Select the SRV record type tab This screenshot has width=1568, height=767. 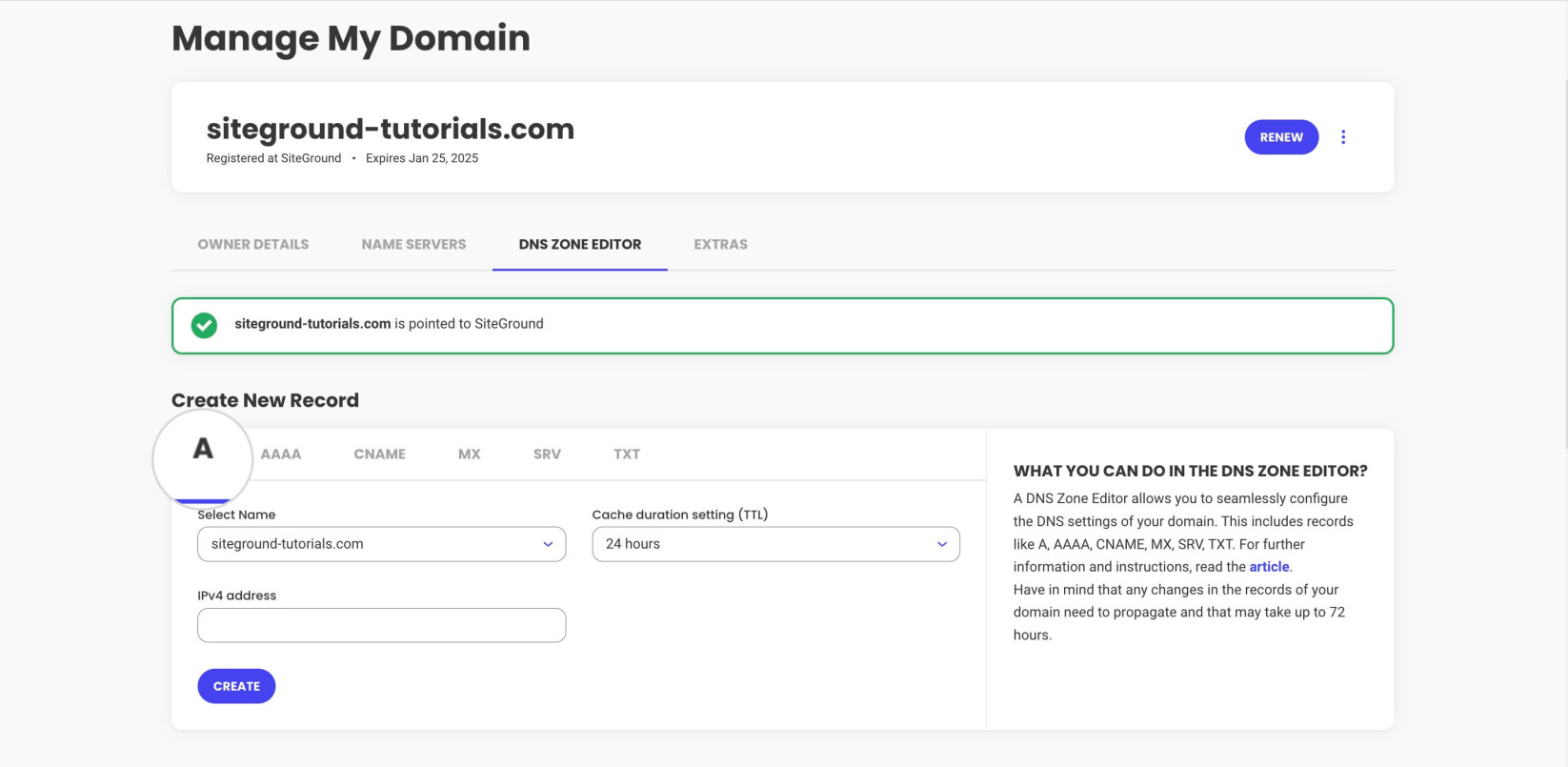pos(547,454)
